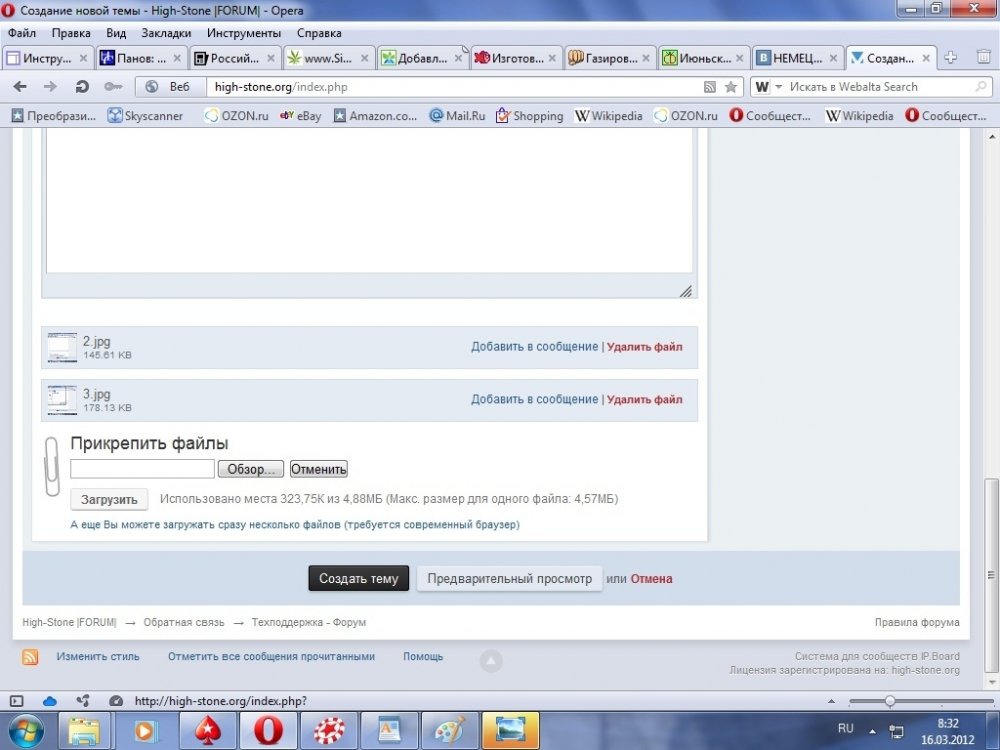Viewport: 1000px width, 750px height.
Task: Reload the current page
Action: coord(82,87)
